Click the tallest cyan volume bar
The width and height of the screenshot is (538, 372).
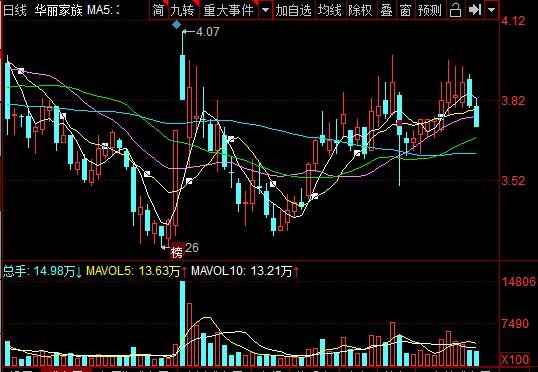[183, 324]
